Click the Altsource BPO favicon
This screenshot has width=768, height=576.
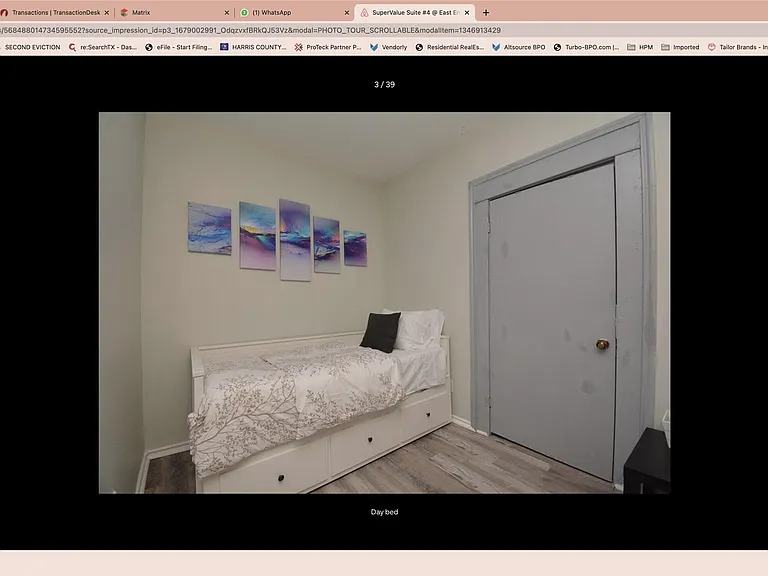tap(496, 48)
